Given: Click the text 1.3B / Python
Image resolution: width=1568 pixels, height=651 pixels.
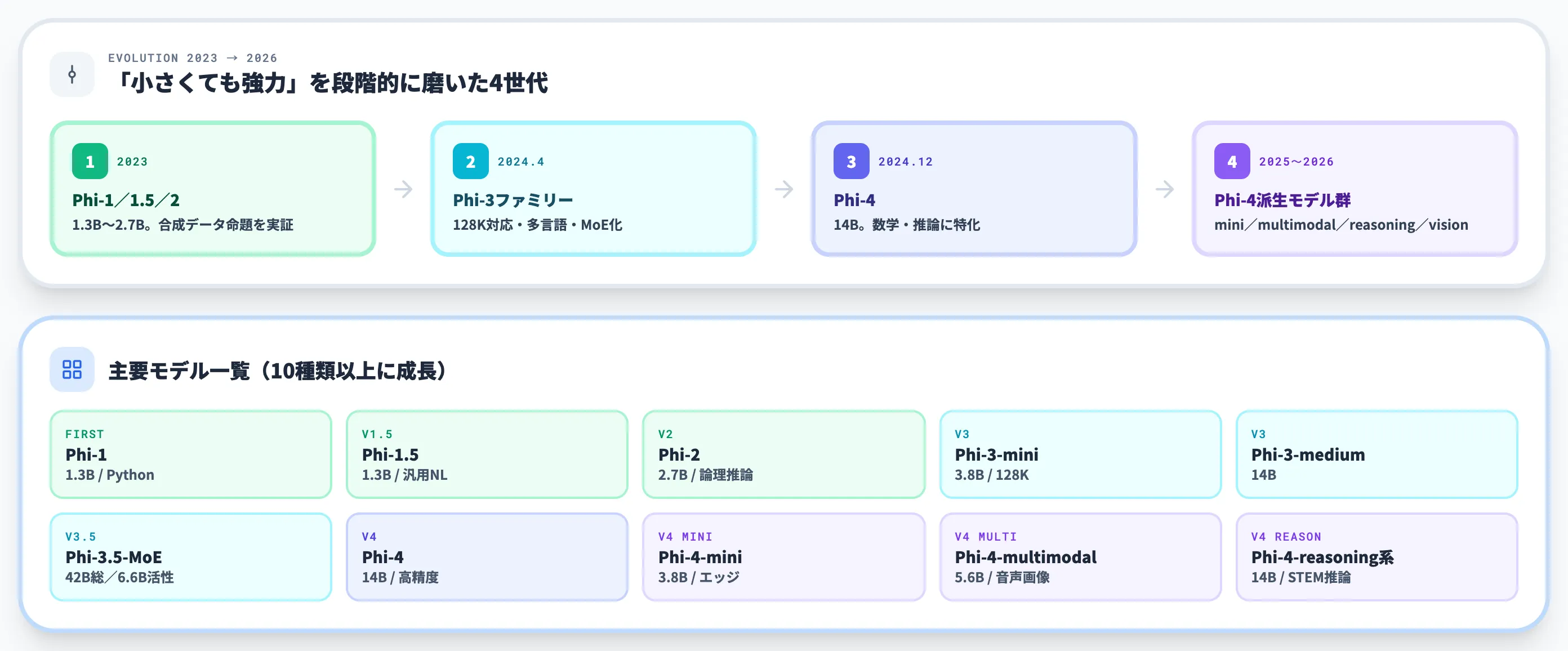Looking at the screenshot, I should [110, 475].
